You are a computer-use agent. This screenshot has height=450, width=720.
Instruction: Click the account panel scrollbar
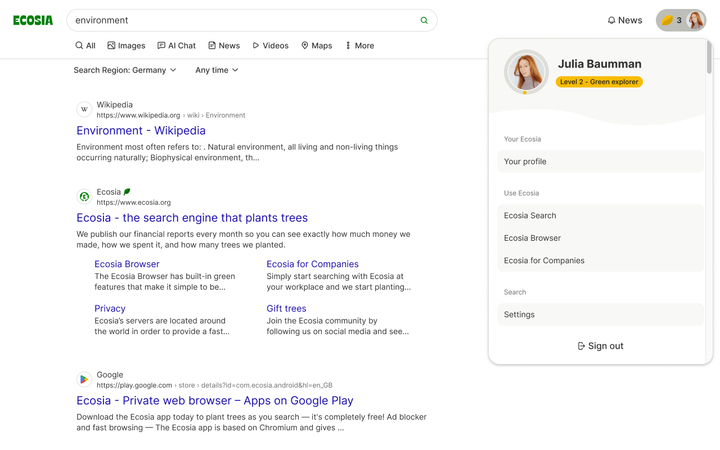pyautogui.click(x=709, y=57)
